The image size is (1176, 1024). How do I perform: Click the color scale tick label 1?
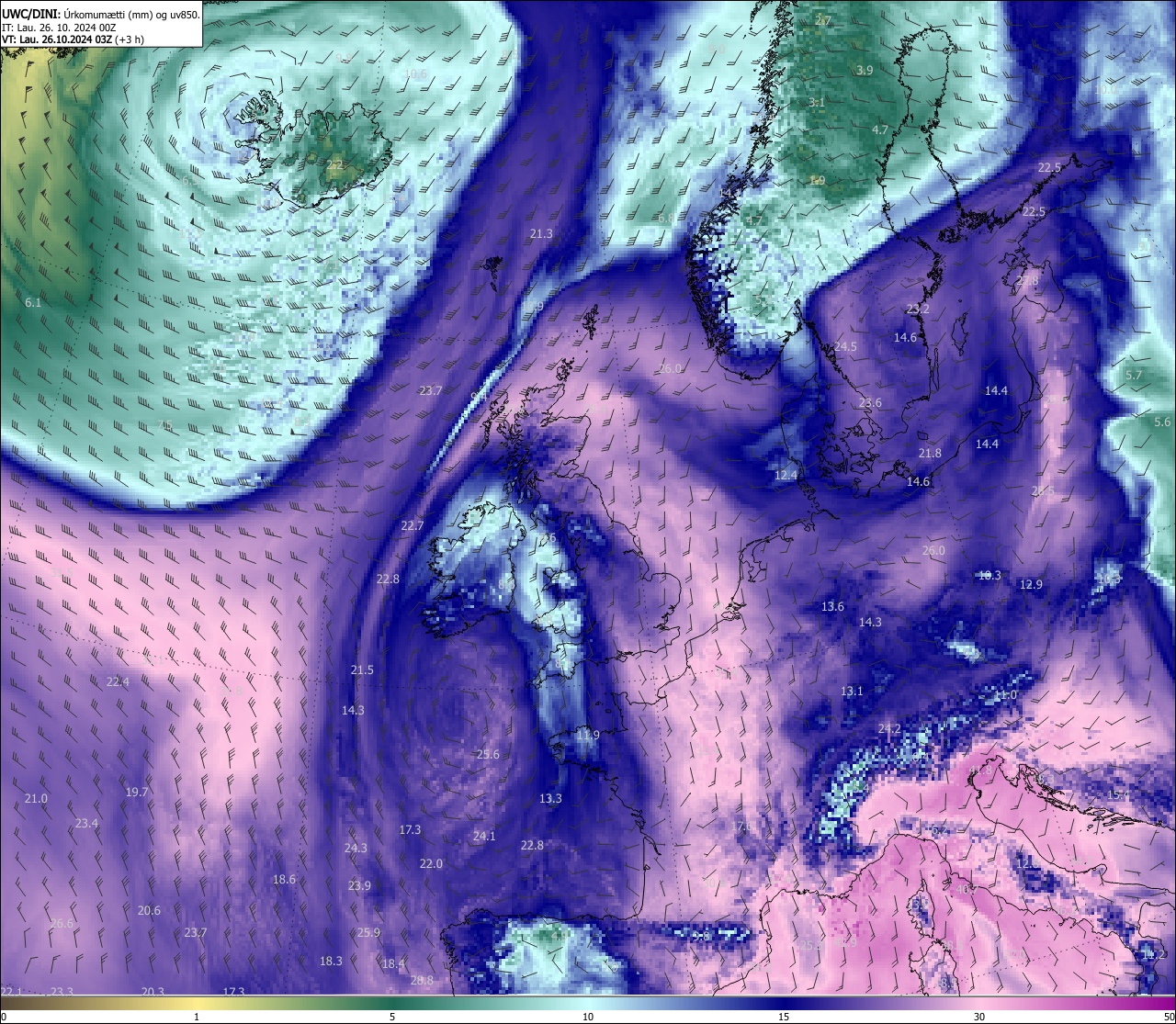[197, 1017]
